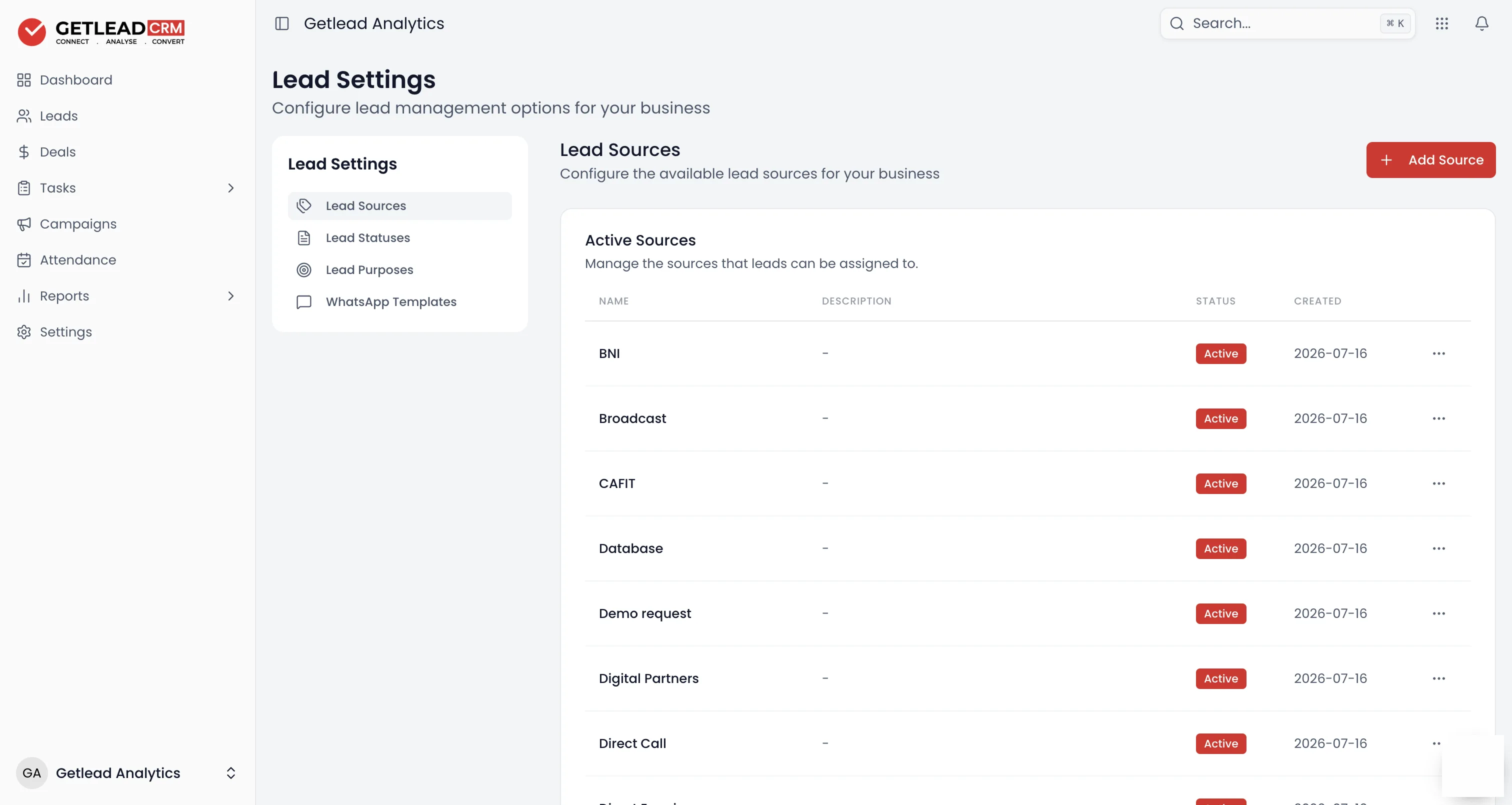Click the Lead Statuses document icon
Image resolution: width=1512 pixels, height=805 pixels.
(x=304, y=238)
